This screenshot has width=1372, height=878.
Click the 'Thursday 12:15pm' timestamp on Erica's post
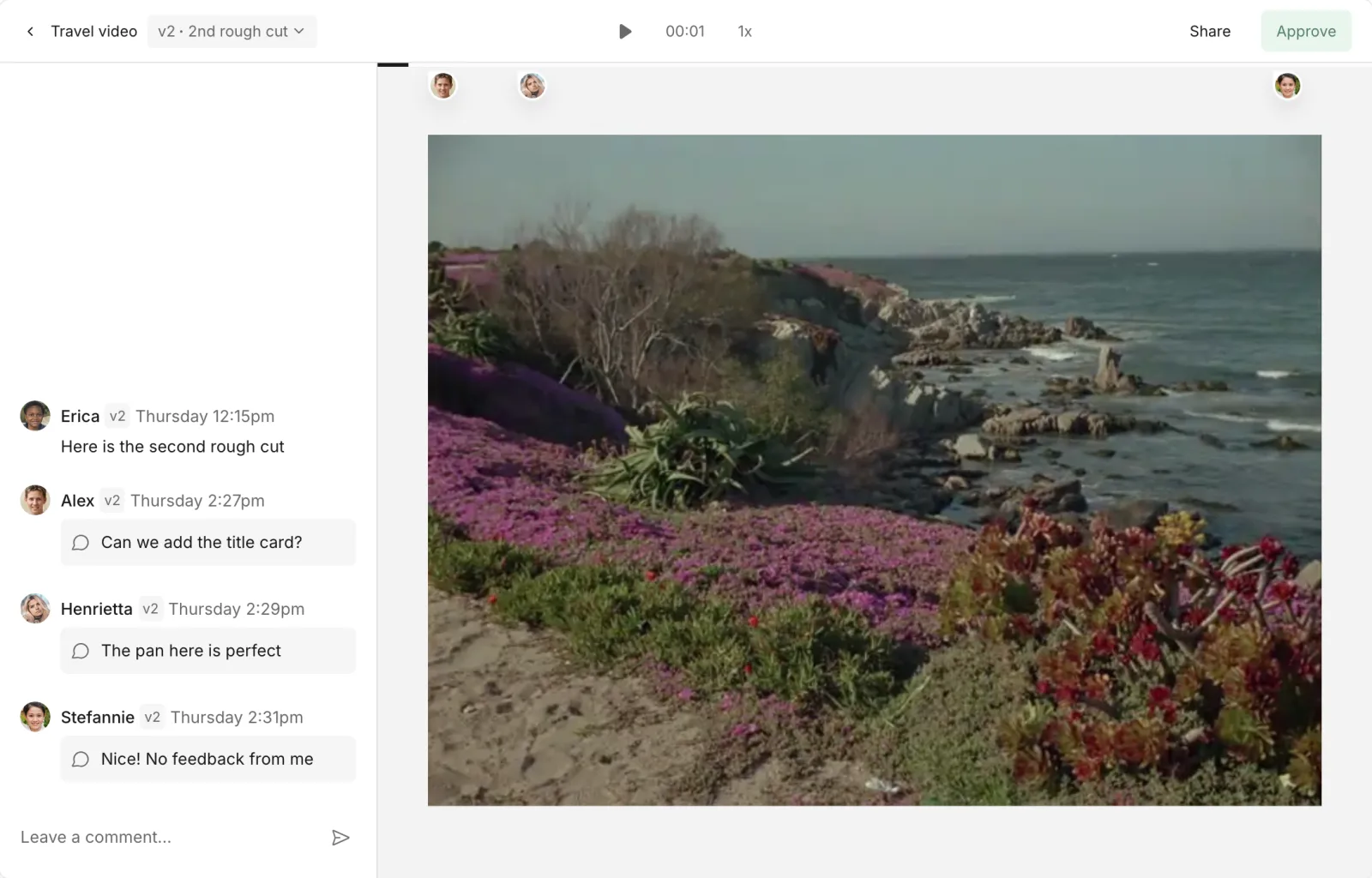point(205,416)
